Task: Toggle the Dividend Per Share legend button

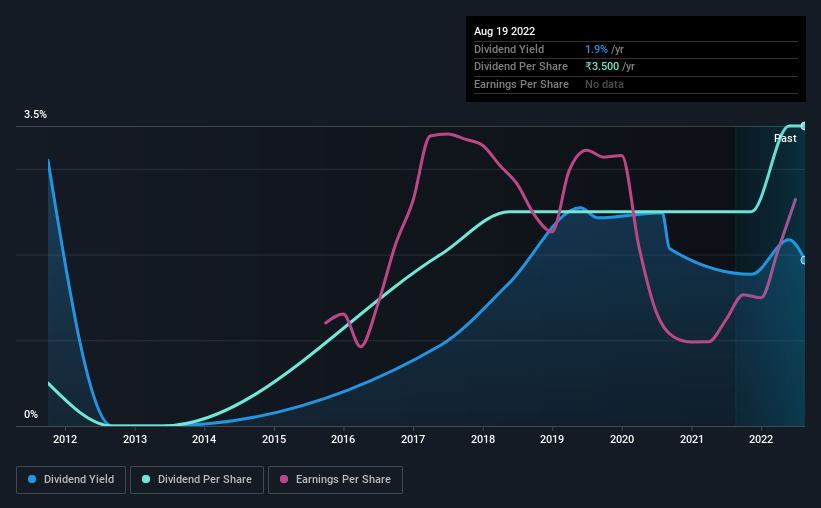Action: [197, 480]
